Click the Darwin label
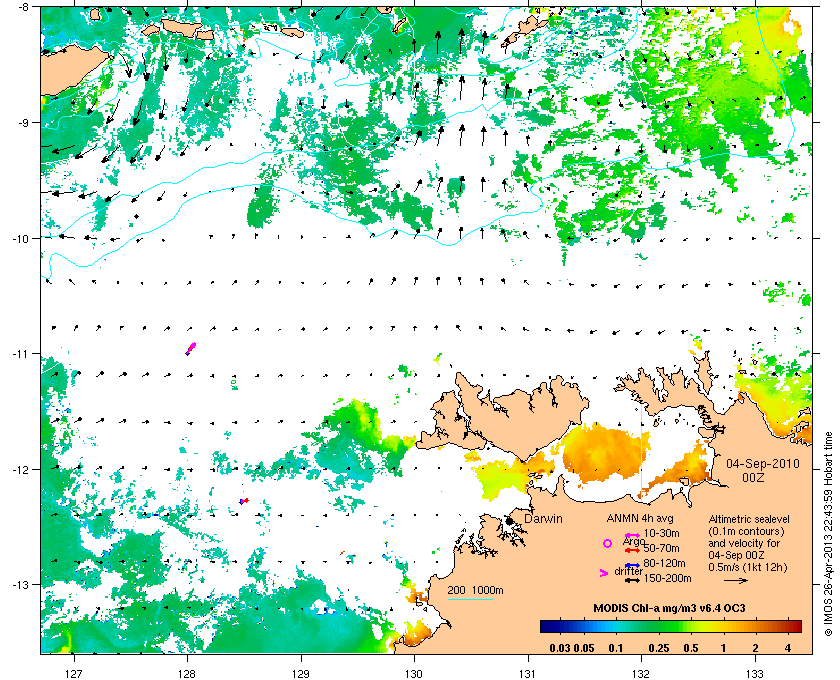Image resolution: width=840 pixels, height=680 pixels. [543, 519]
